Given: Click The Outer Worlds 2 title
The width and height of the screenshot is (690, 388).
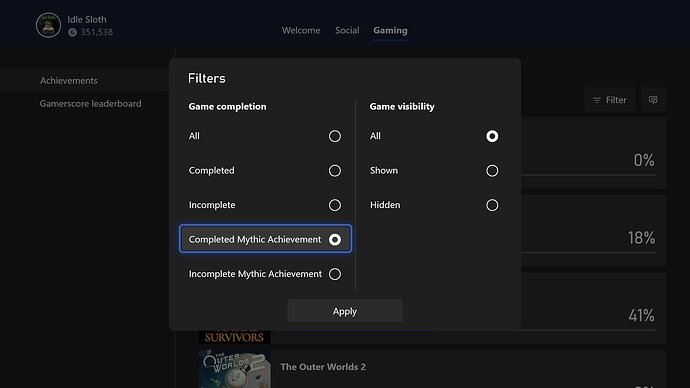Looking at the screenshot, I should tap(323, 367).
